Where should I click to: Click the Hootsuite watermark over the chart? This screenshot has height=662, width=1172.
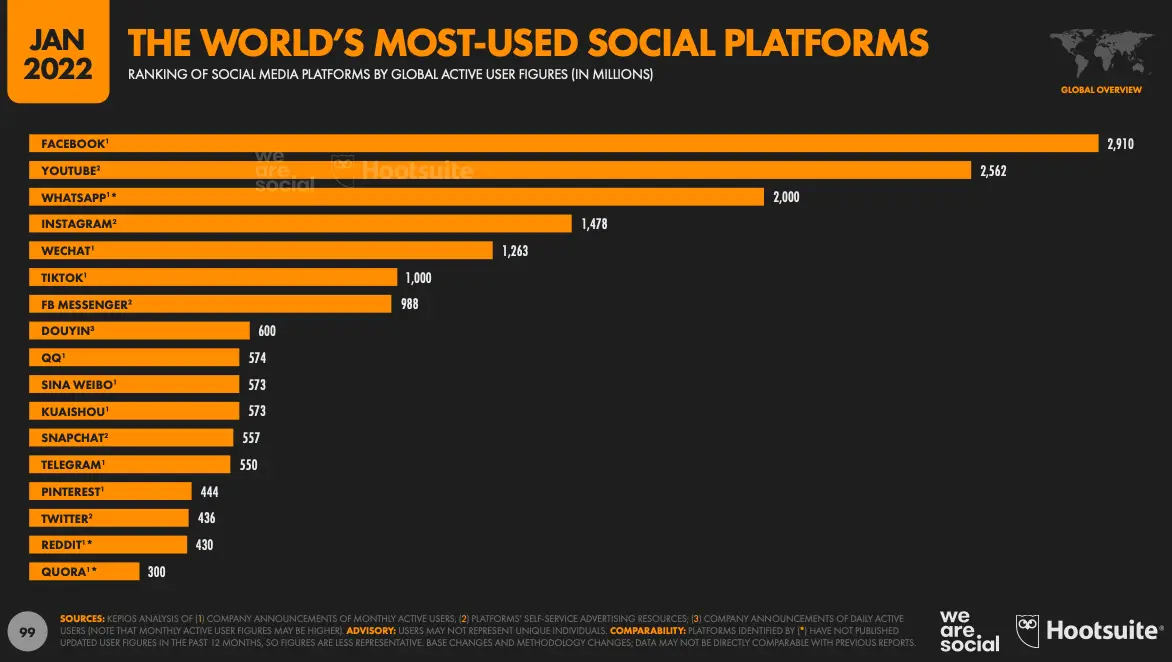403,170
